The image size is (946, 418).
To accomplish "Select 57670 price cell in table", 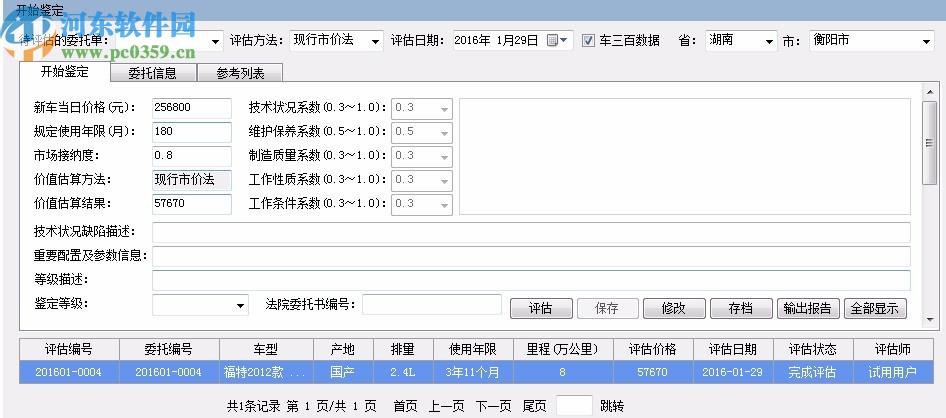I will point(653,373).
